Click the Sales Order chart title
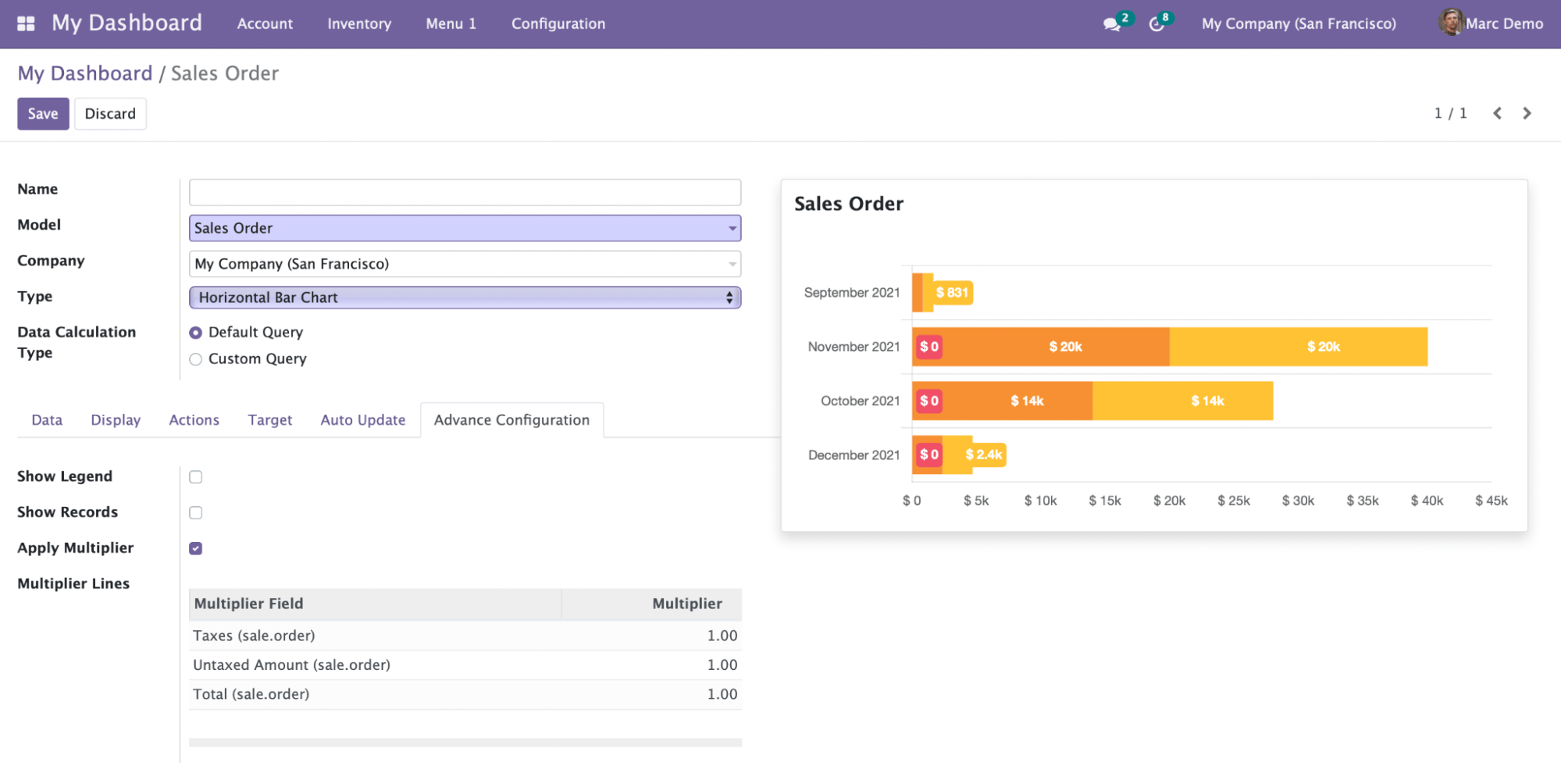The image size is (1561, 784). point(849,204)
